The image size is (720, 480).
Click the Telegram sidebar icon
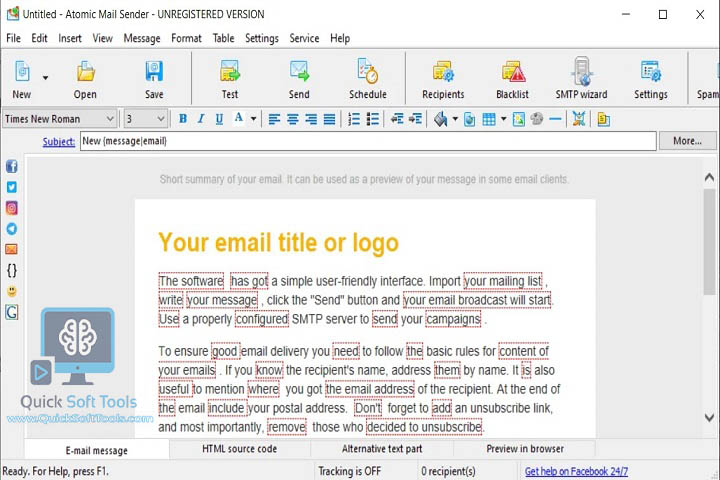coord(12,229)
